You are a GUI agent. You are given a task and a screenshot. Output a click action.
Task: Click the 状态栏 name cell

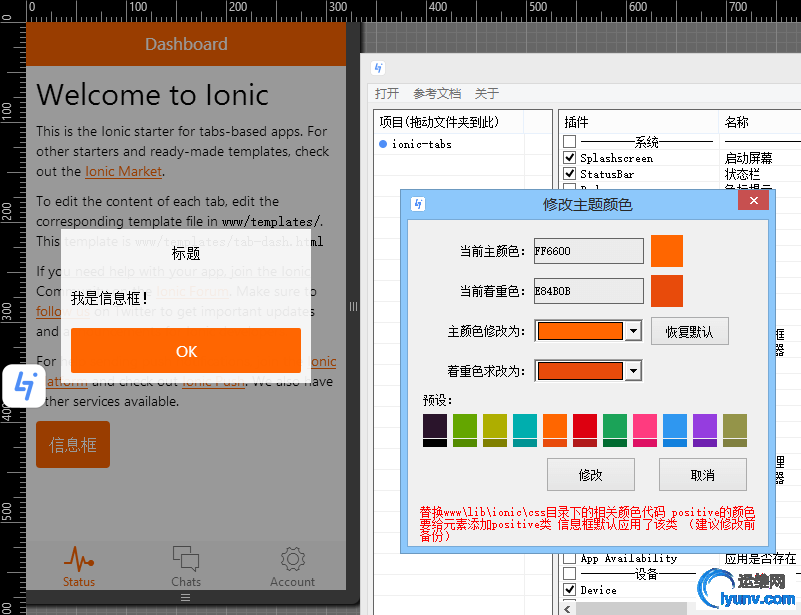click(x=742, y=174)
